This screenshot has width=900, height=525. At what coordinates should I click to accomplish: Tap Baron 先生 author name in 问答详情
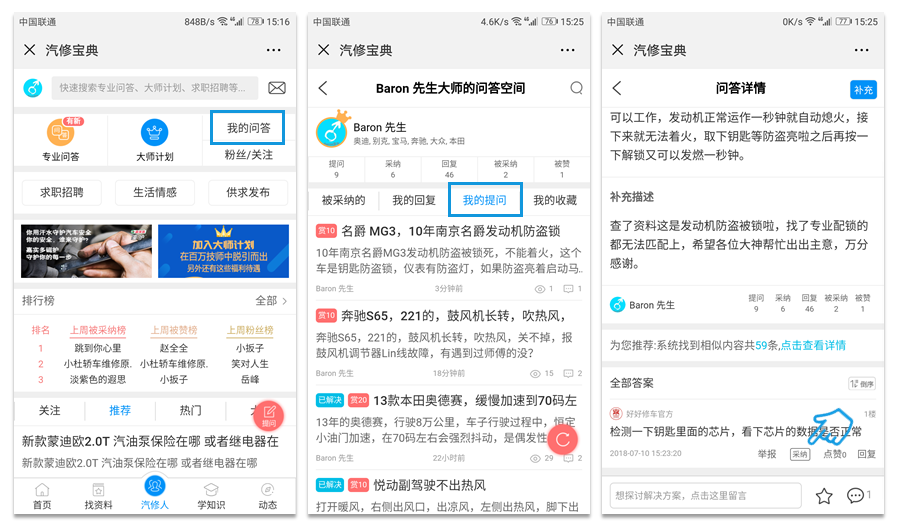[652, 305]
